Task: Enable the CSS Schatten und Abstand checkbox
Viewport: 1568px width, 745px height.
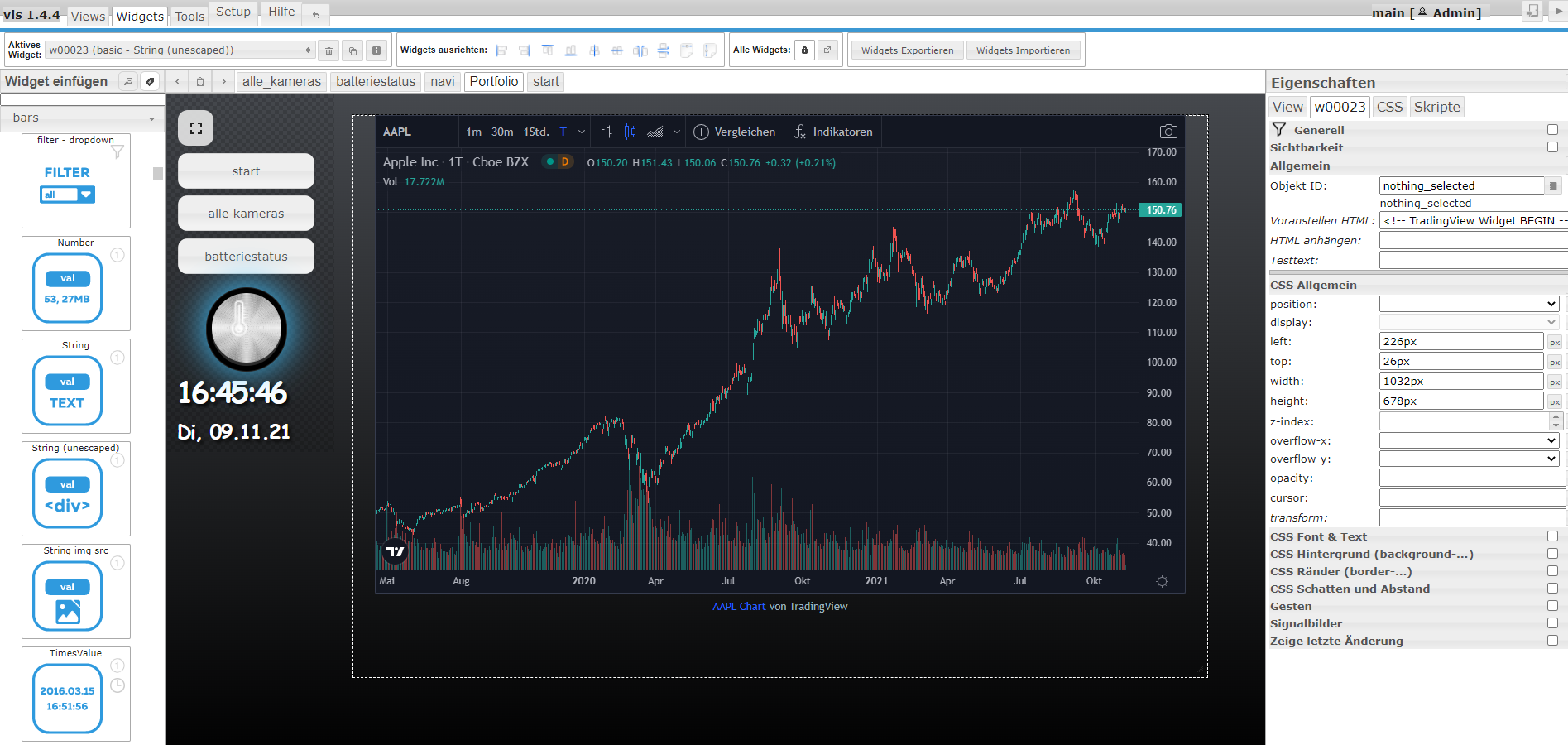Action: coord(1552,589)
